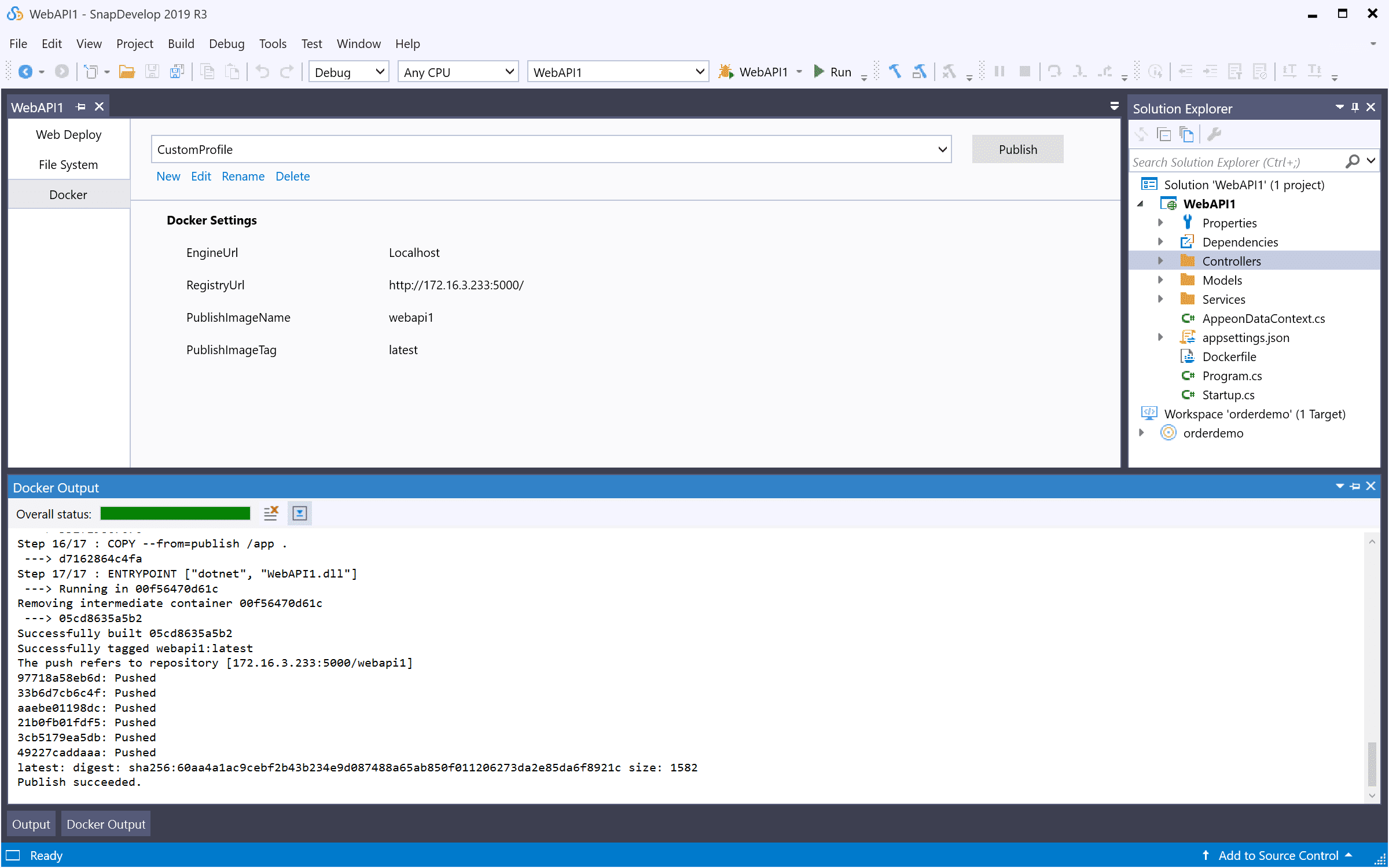1389x868 pixels.
Task: Toggle the File System publish tab
Action: (x=67, y=164)
